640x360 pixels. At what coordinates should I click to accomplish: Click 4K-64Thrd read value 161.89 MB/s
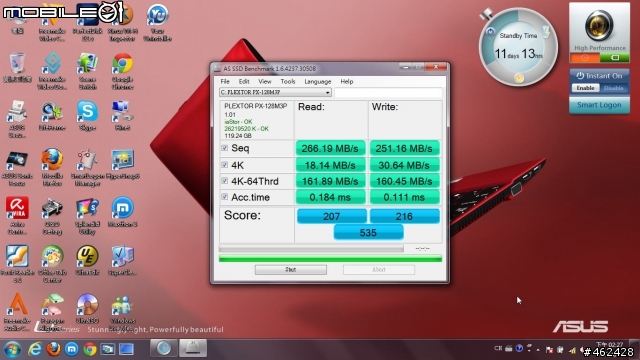(x=330, y=181)
